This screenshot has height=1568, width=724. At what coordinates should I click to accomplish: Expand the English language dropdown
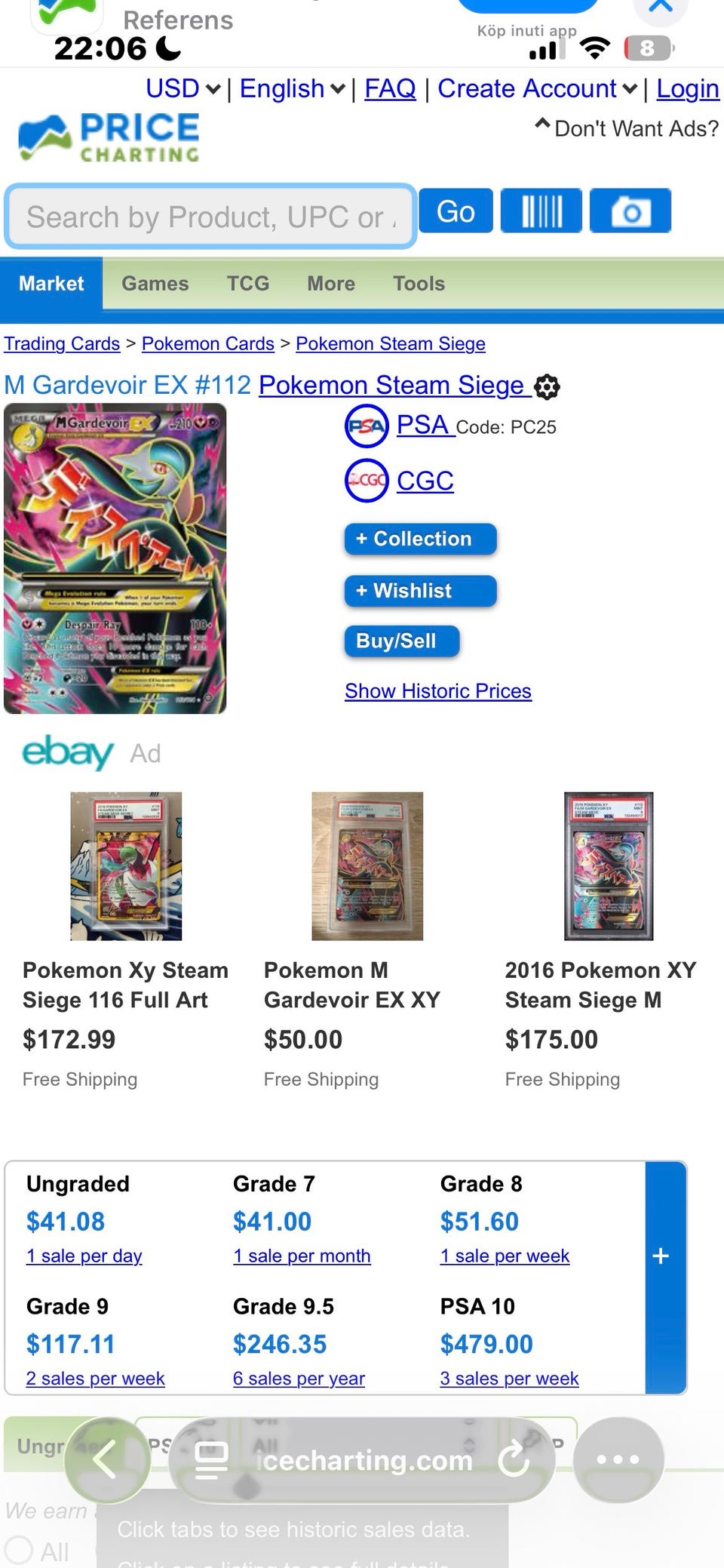click(x=292, y=89)
